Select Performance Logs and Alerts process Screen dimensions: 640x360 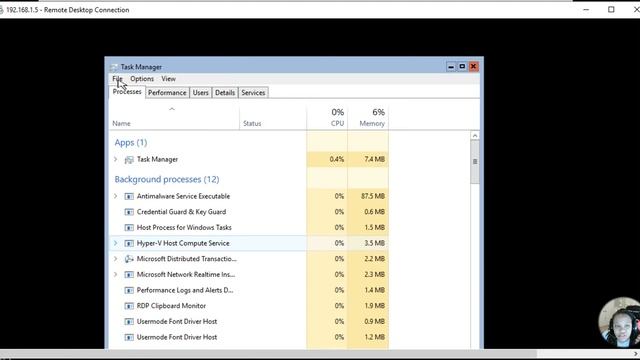point(184,290)
